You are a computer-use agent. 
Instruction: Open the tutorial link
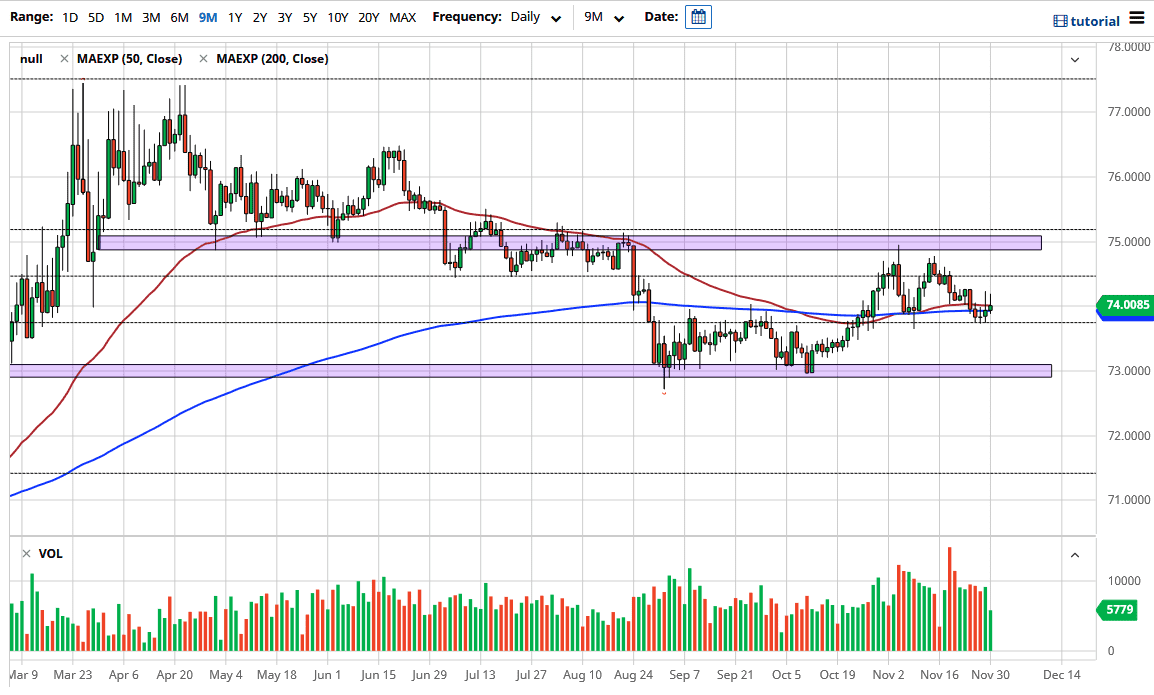click(1086, 21)
